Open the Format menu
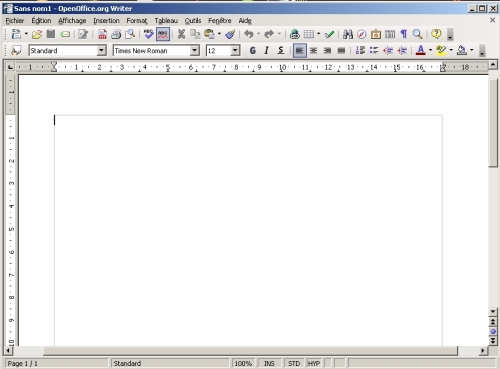500x369 pixels. (x=137, y=21)
